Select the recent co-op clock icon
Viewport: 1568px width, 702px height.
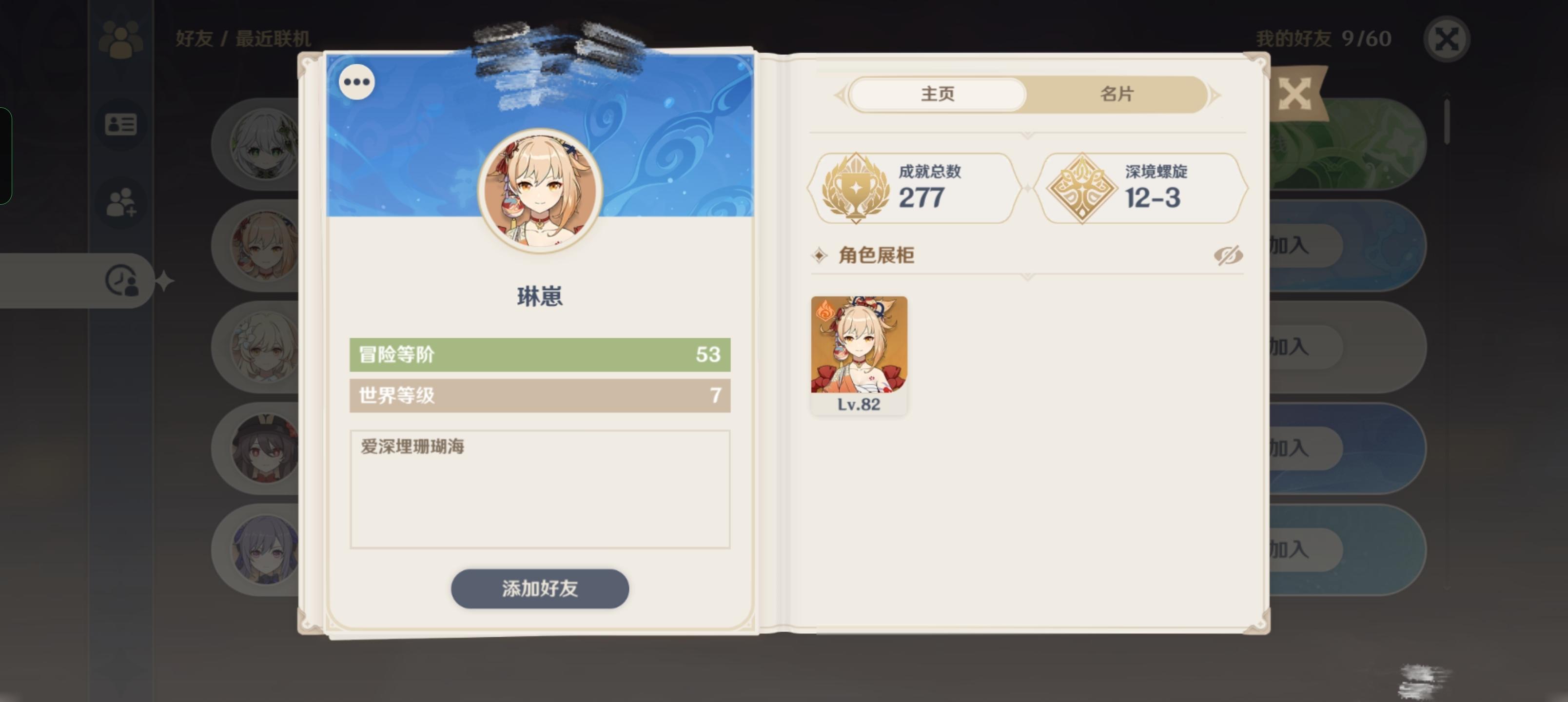[122, 280]
